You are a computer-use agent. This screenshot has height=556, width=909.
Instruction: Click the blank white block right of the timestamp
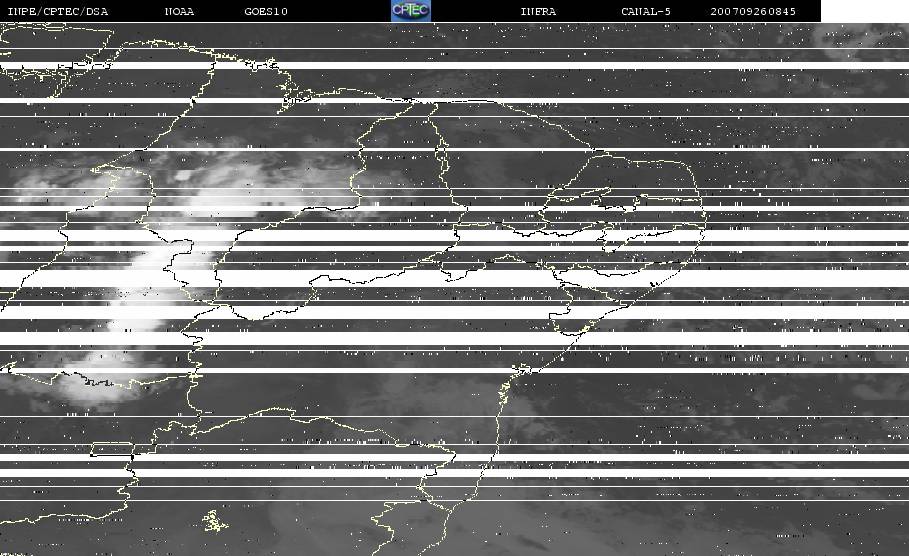[x=864, y=11]
